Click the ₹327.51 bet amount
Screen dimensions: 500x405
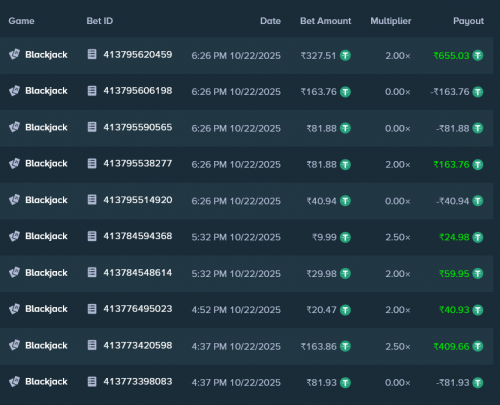(x=318, y=55)
